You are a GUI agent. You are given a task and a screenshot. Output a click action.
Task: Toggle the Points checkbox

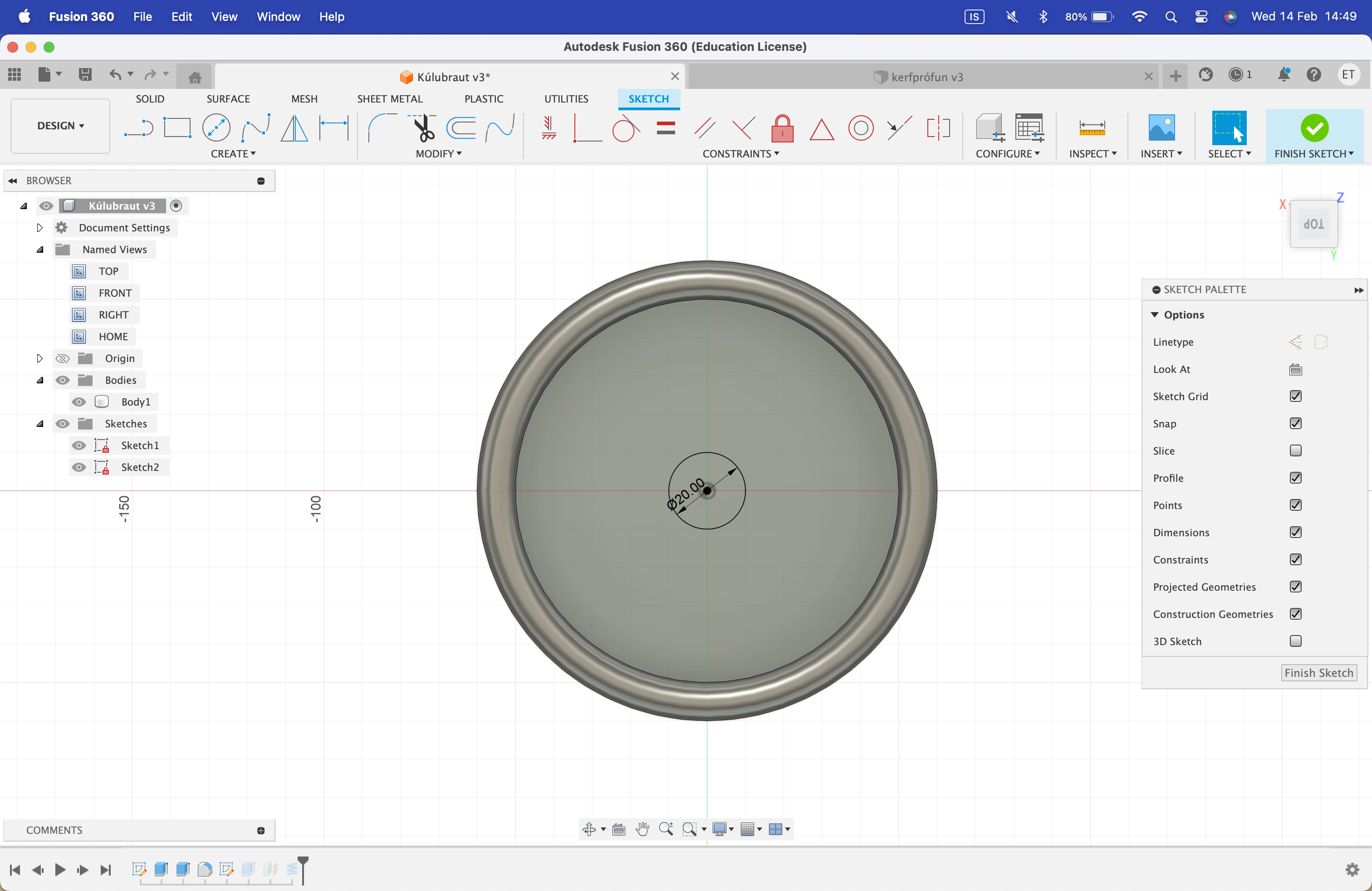pyautogui.click(x=1295, y=505)
